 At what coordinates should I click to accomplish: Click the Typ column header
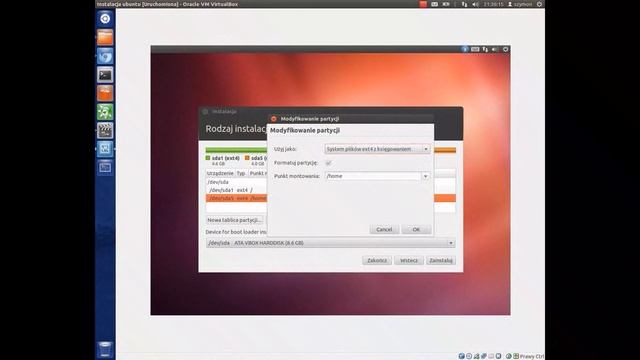pos(241,173)
